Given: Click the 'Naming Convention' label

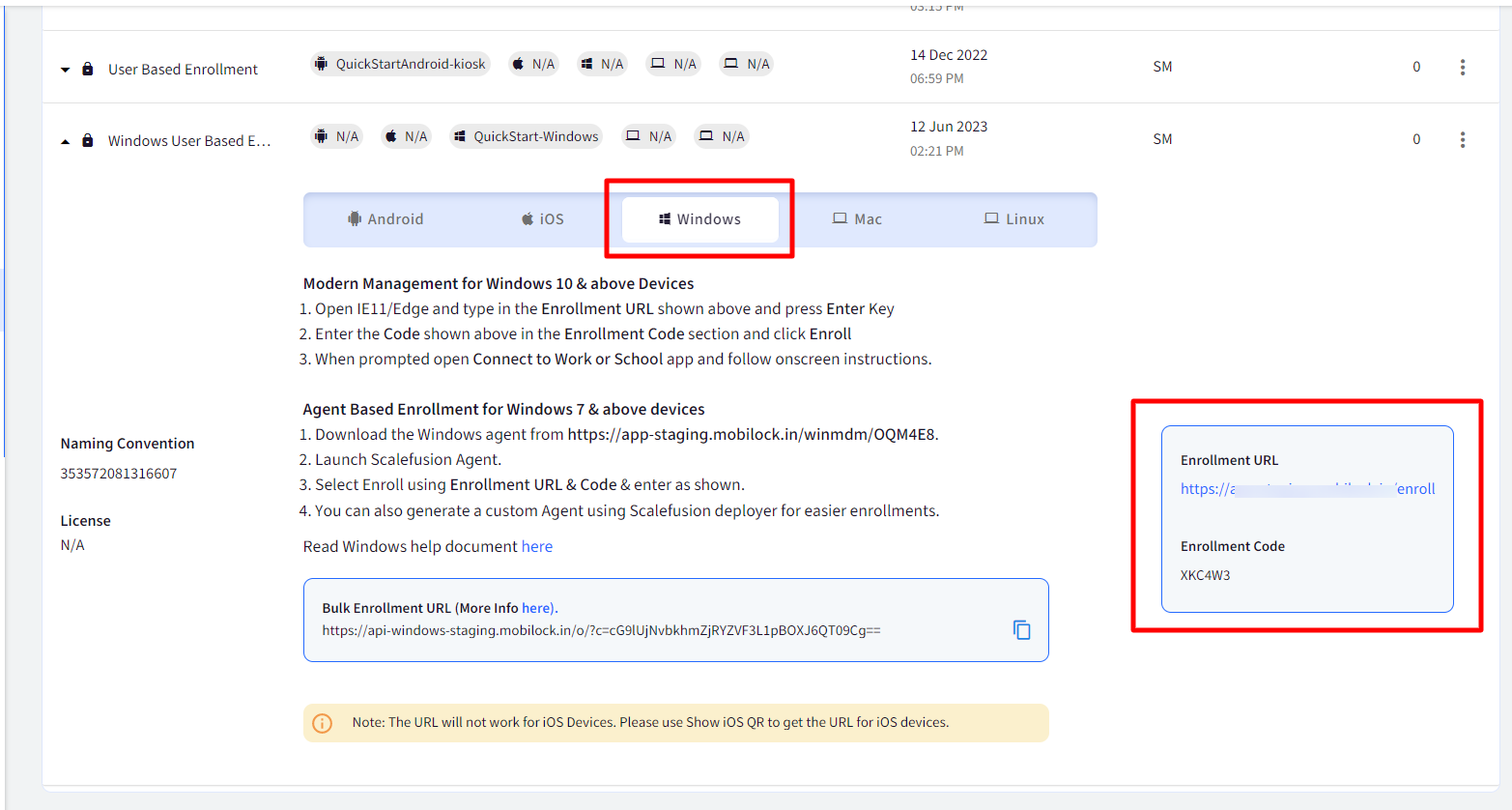Looking at the screenshot, I should (x=128, y=444).
